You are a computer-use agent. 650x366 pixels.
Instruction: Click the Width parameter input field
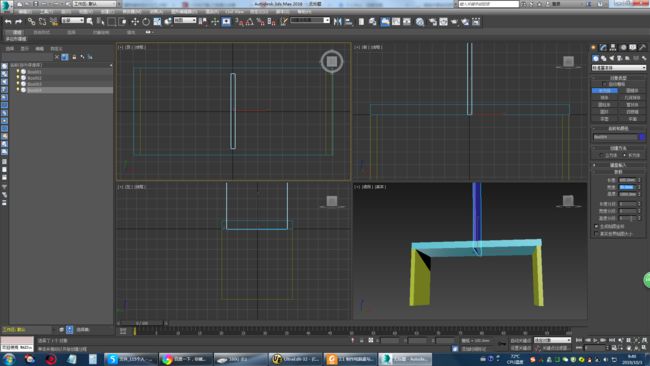coord(627,187)
